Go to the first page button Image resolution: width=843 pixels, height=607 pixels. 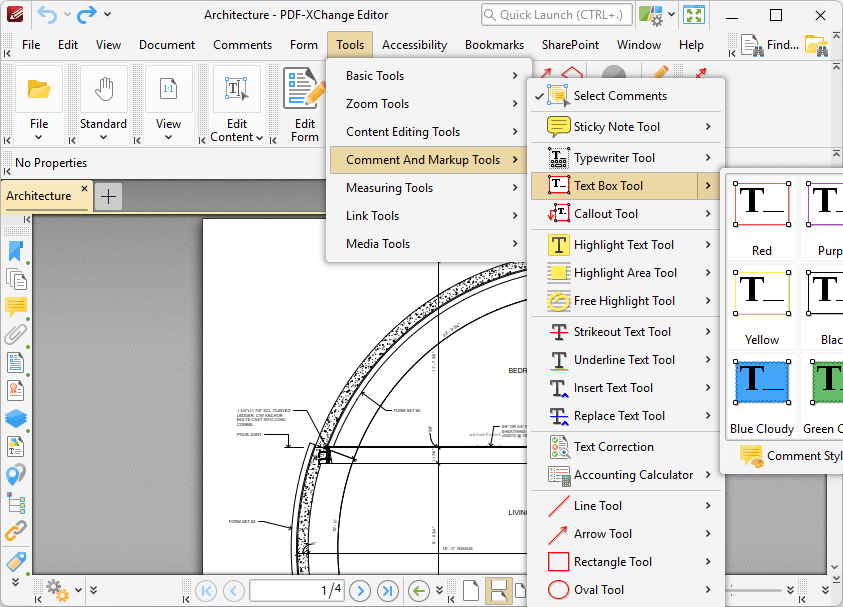point(206,591)
